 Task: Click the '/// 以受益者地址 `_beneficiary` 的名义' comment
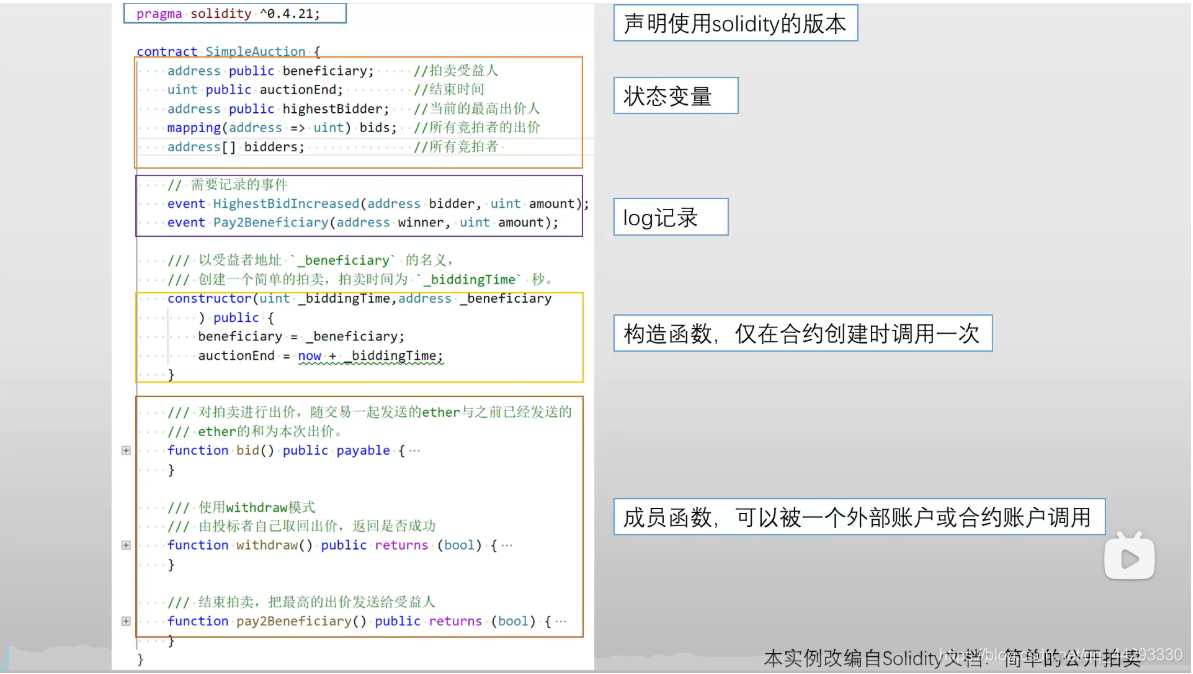pos(310,260)
